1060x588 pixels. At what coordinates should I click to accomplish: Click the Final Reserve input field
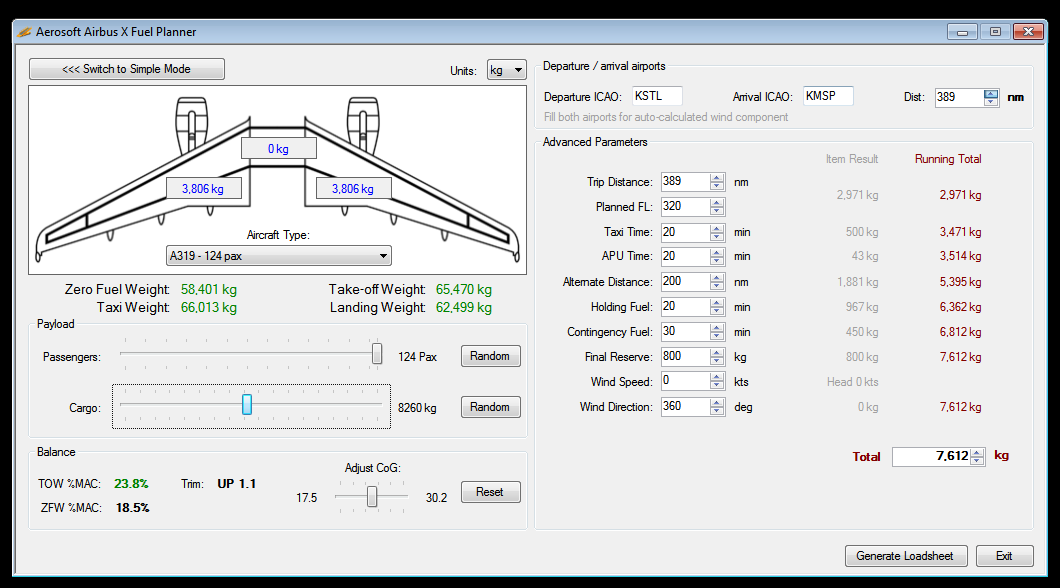[685, 357]
